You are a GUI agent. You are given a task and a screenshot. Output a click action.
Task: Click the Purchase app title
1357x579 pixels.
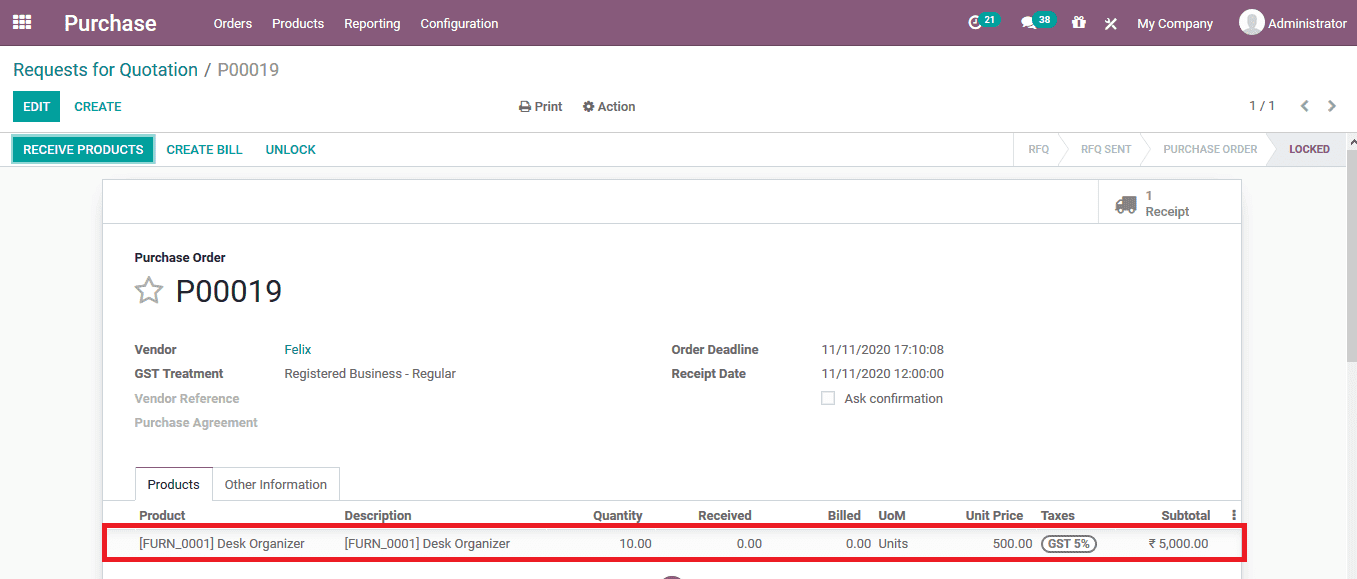(110, 23)
